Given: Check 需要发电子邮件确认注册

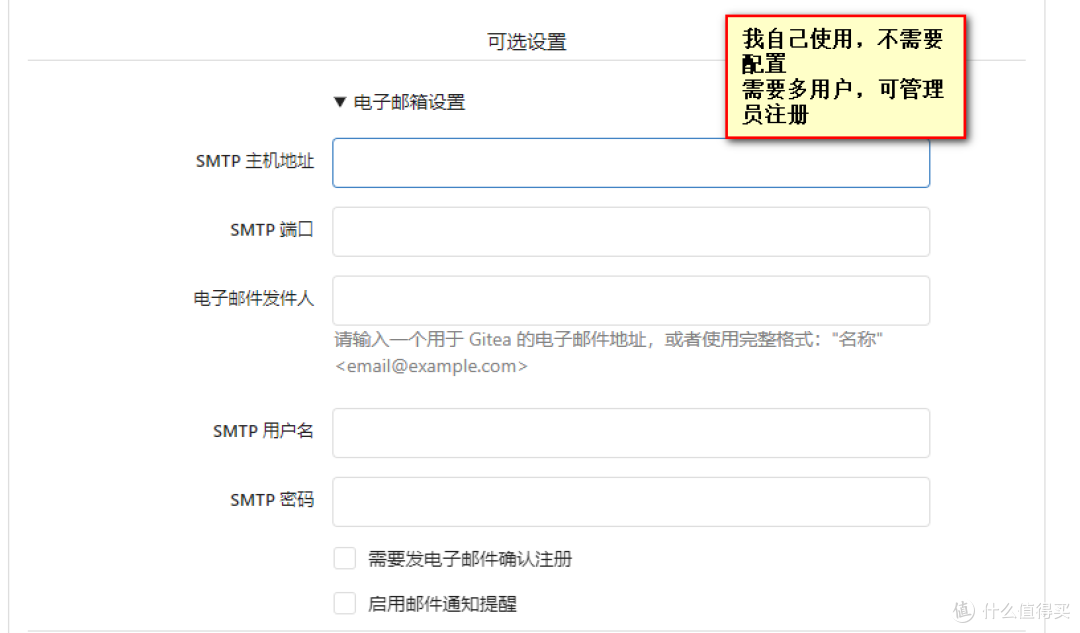Looking at the screenshot, I should click(344, 558).
